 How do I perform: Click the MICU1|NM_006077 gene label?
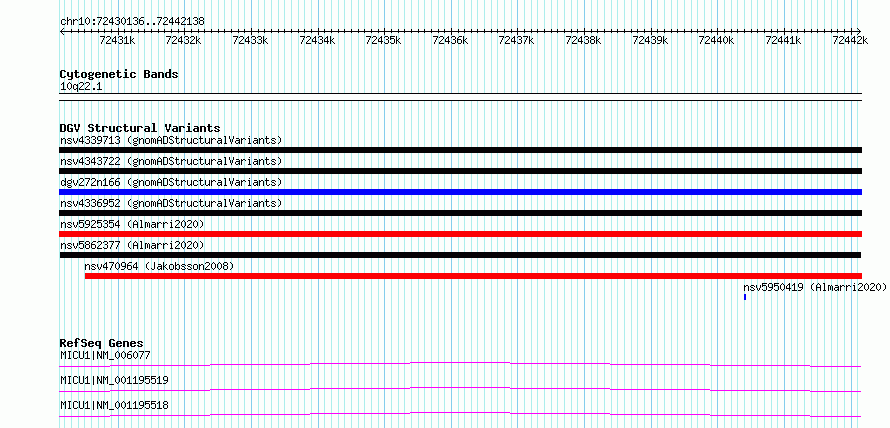click(x=105, y=356)
